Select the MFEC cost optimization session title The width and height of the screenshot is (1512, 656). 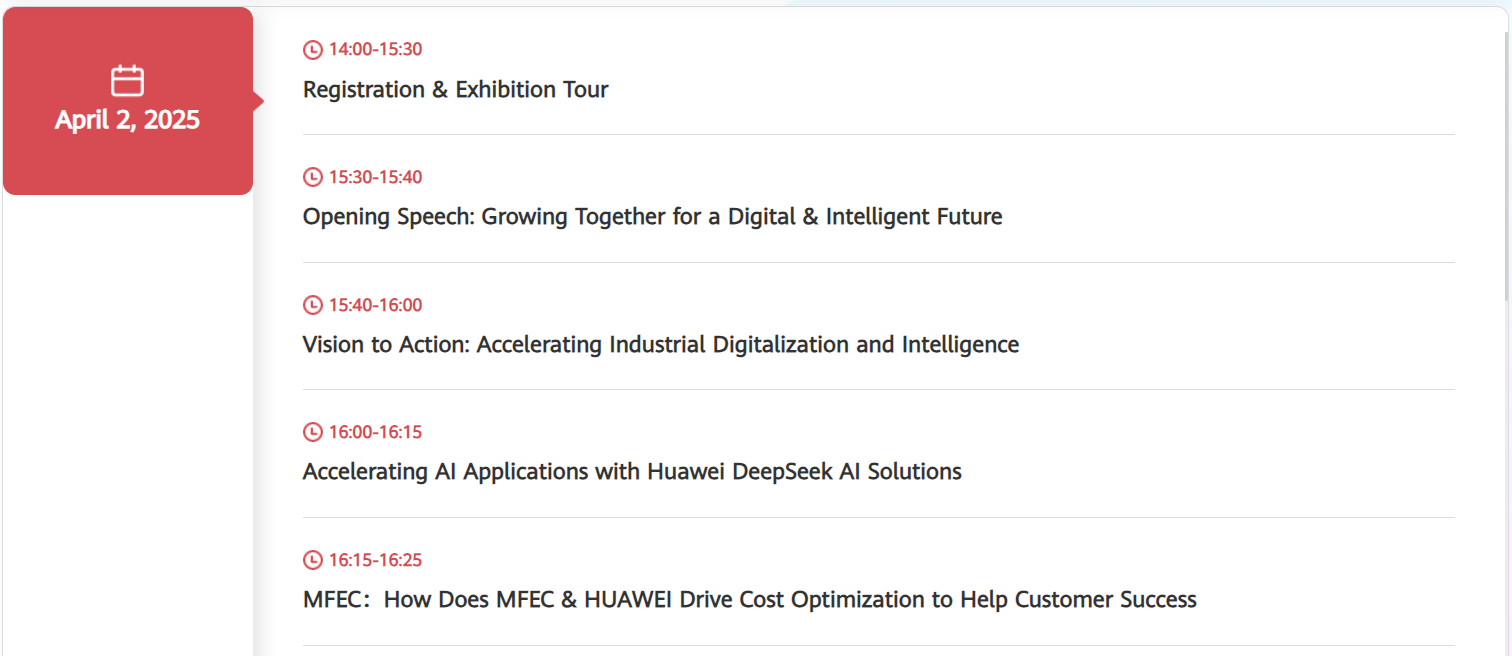(x=750, y=600)
